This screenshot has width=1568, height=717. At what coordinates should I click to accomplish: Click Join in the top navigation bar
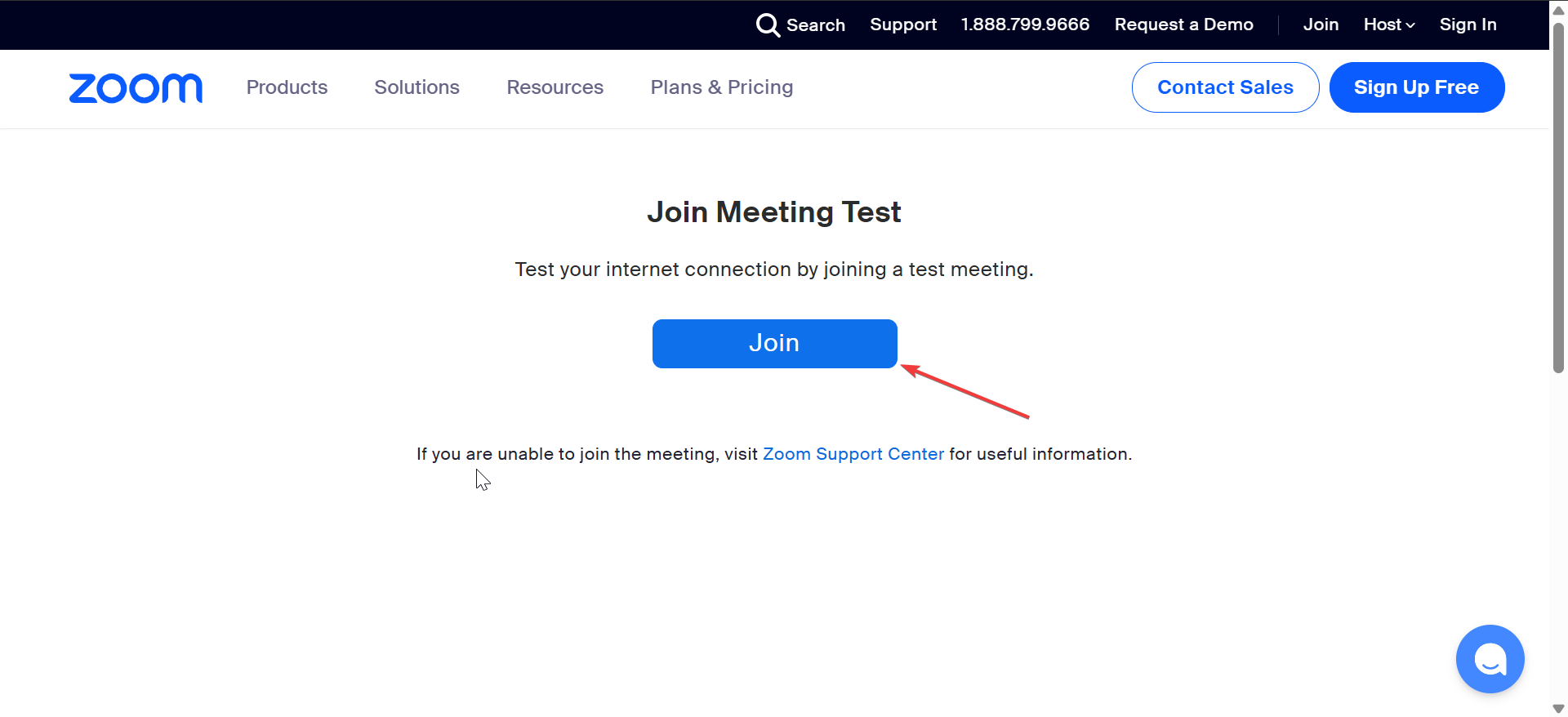(1321, 24)
